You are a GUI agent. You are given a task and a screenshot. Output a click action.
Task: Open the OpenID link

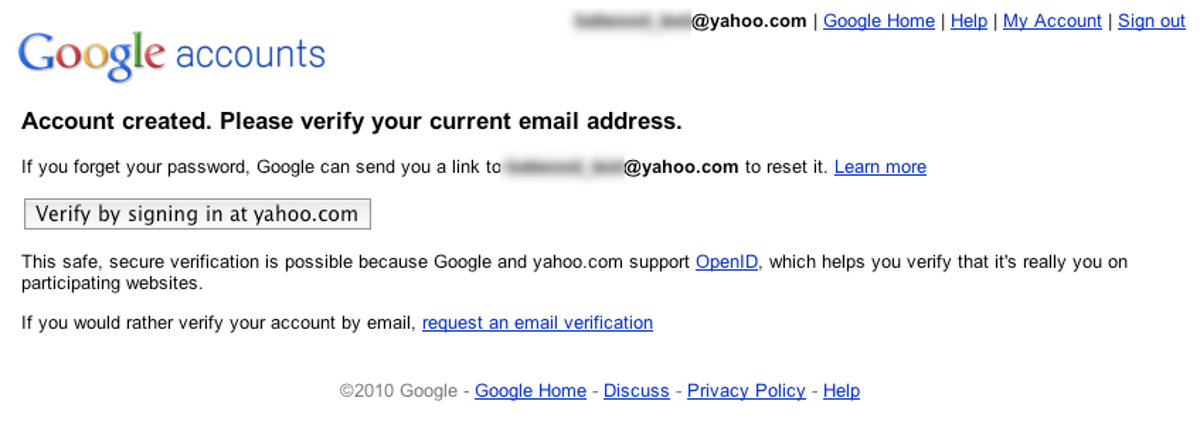tap(726, 262)
